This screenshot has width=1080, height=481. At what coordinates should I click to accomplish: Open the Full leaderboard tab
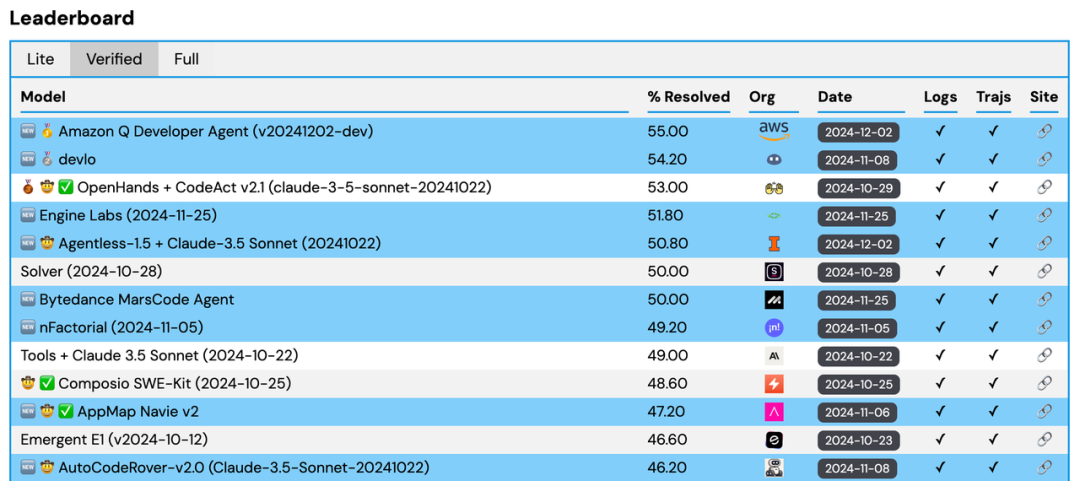(x=187, y=59)
